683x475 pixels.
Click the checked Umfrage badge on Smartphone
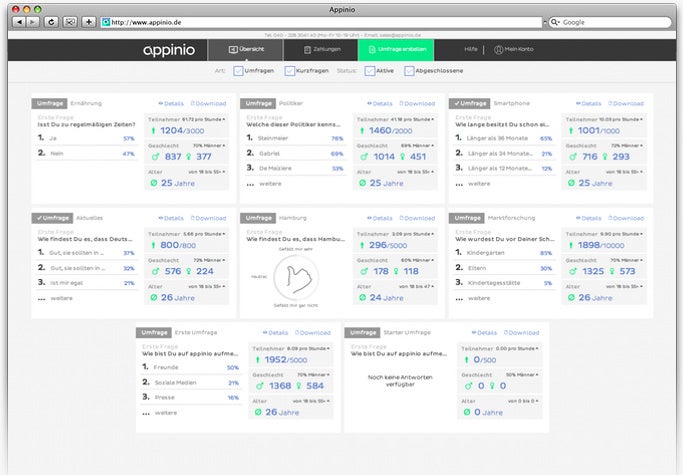[x=469, y=103]
